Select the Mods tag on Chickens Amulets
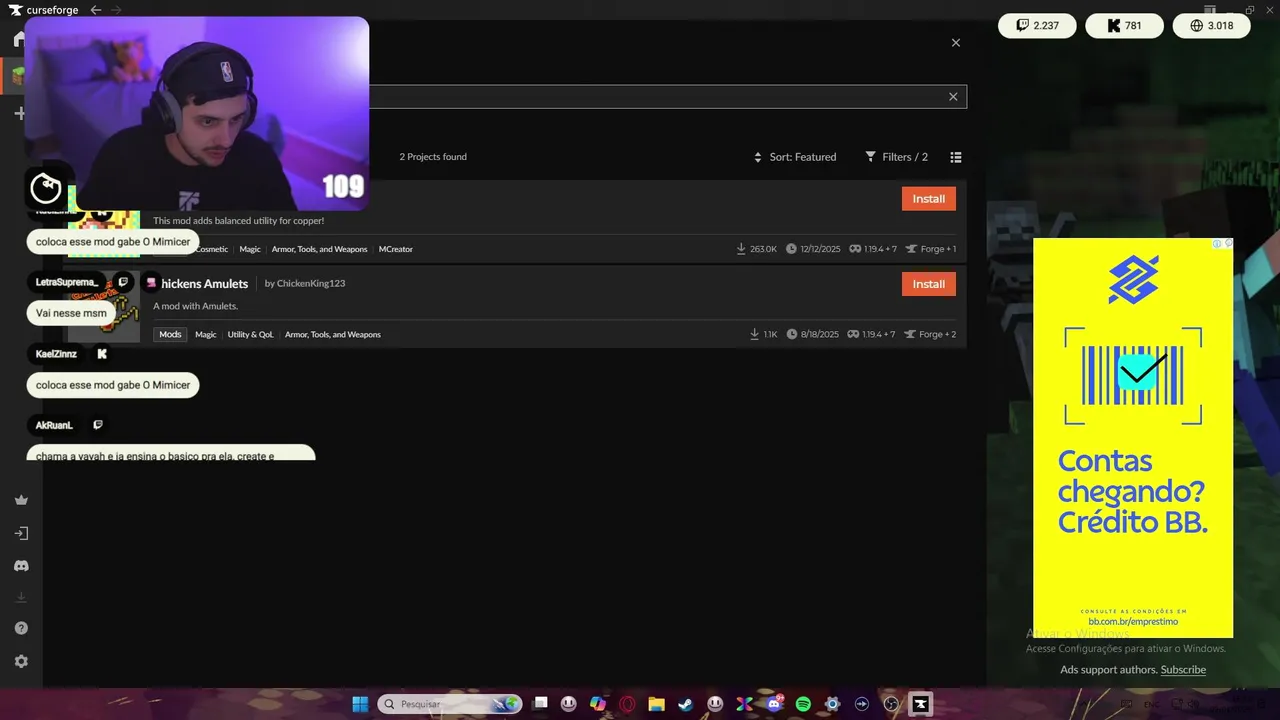 pos(171,335)
